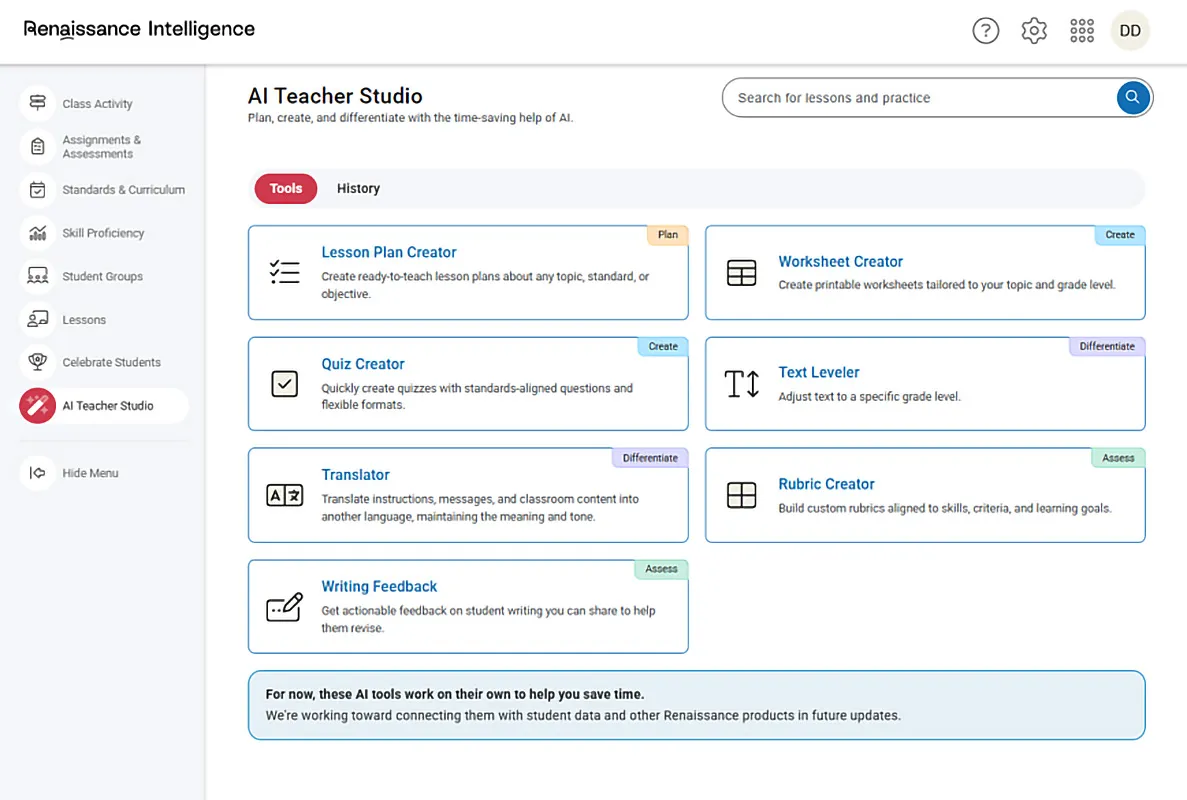Open the apps grid launcher icon
This screenshot has height=800, width=1187.
1082,31
